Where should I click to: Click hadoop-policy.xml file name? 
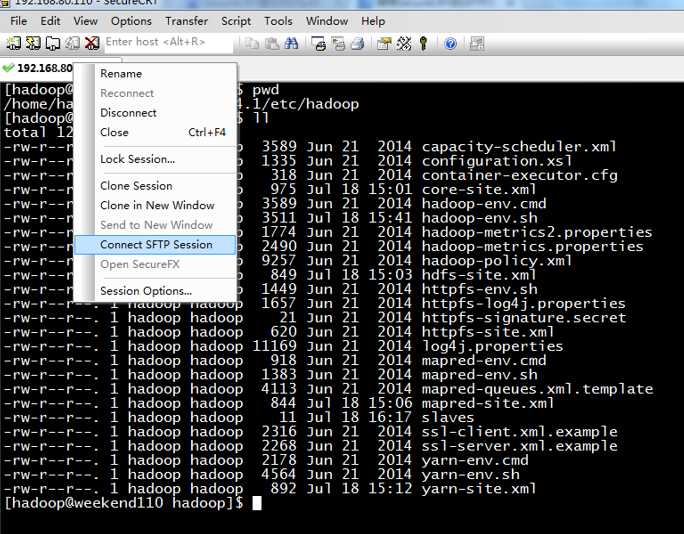click(497, 261)
